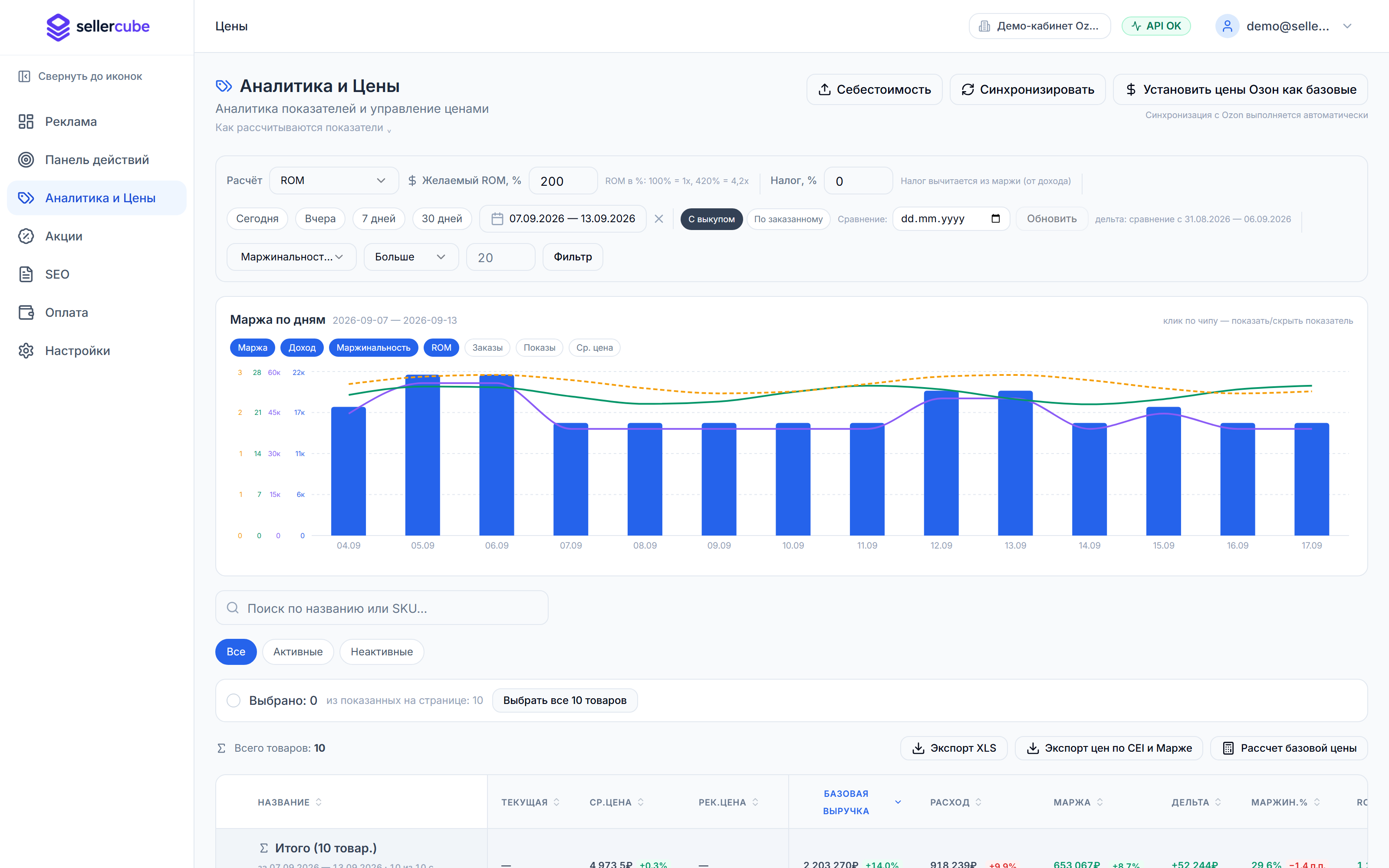Click the Желаемый ROM input field

click(x=563, y=180)
